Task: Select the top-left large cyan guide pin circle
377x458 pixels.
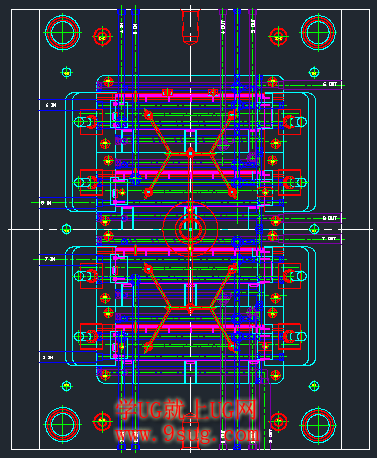Action: [63, 32]
